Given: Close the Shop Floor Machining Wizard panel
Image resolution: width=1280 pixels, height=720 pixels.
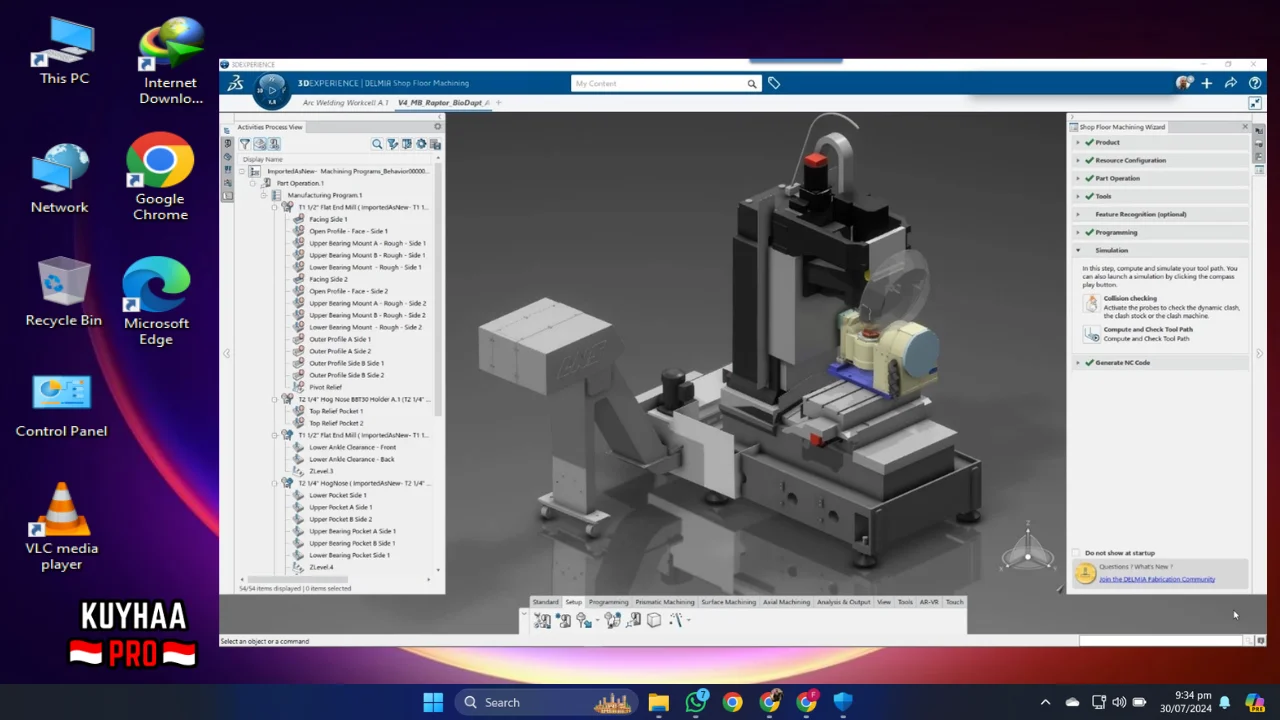Looking at the screenshot, I should coord(1245,127).
